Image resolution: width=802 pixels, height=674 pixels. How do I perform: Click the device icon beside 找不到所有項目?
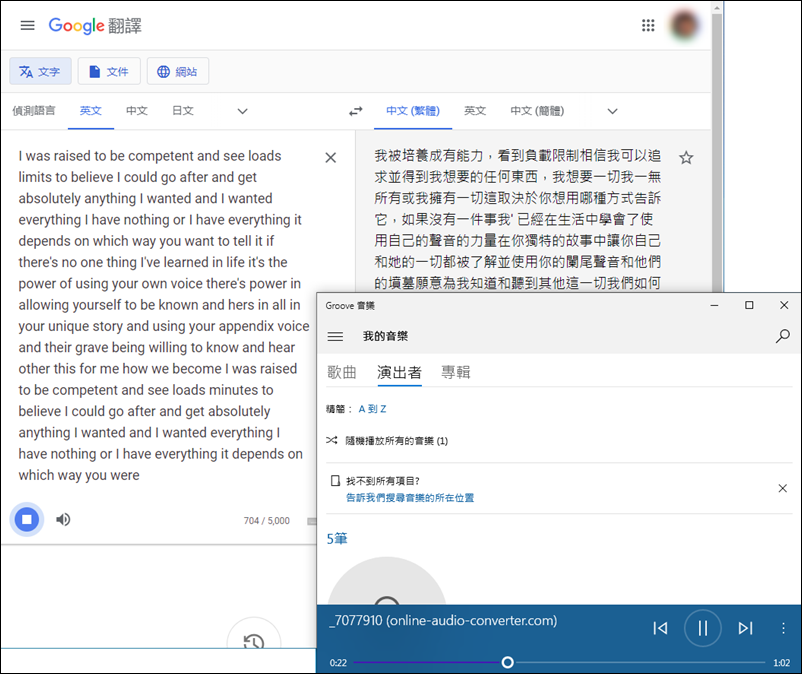[x=335, y=481]
